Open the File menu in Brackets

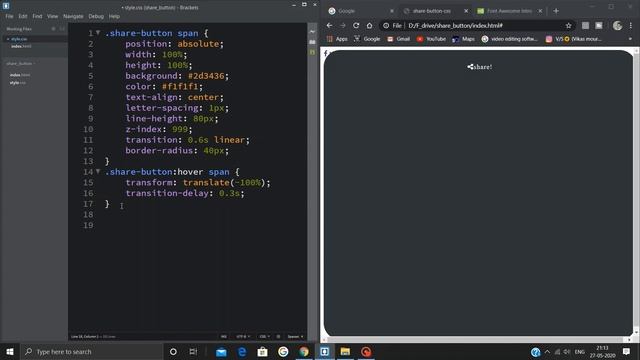tap(9, 16)
